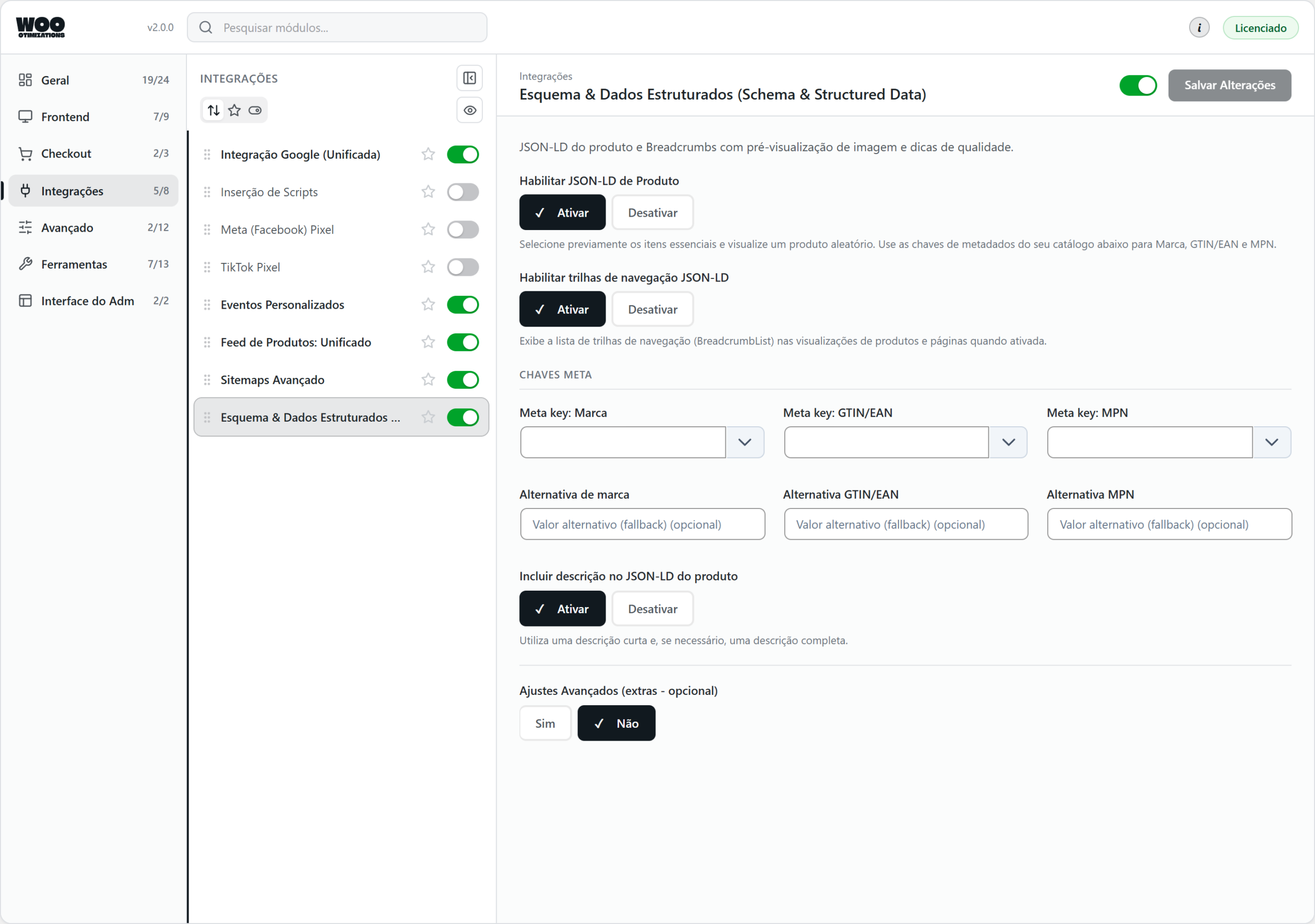1315x924 pixels.
Task: Click Desativar under Habilitar JSON-LD de Produto
Action: tap(652, 213)
